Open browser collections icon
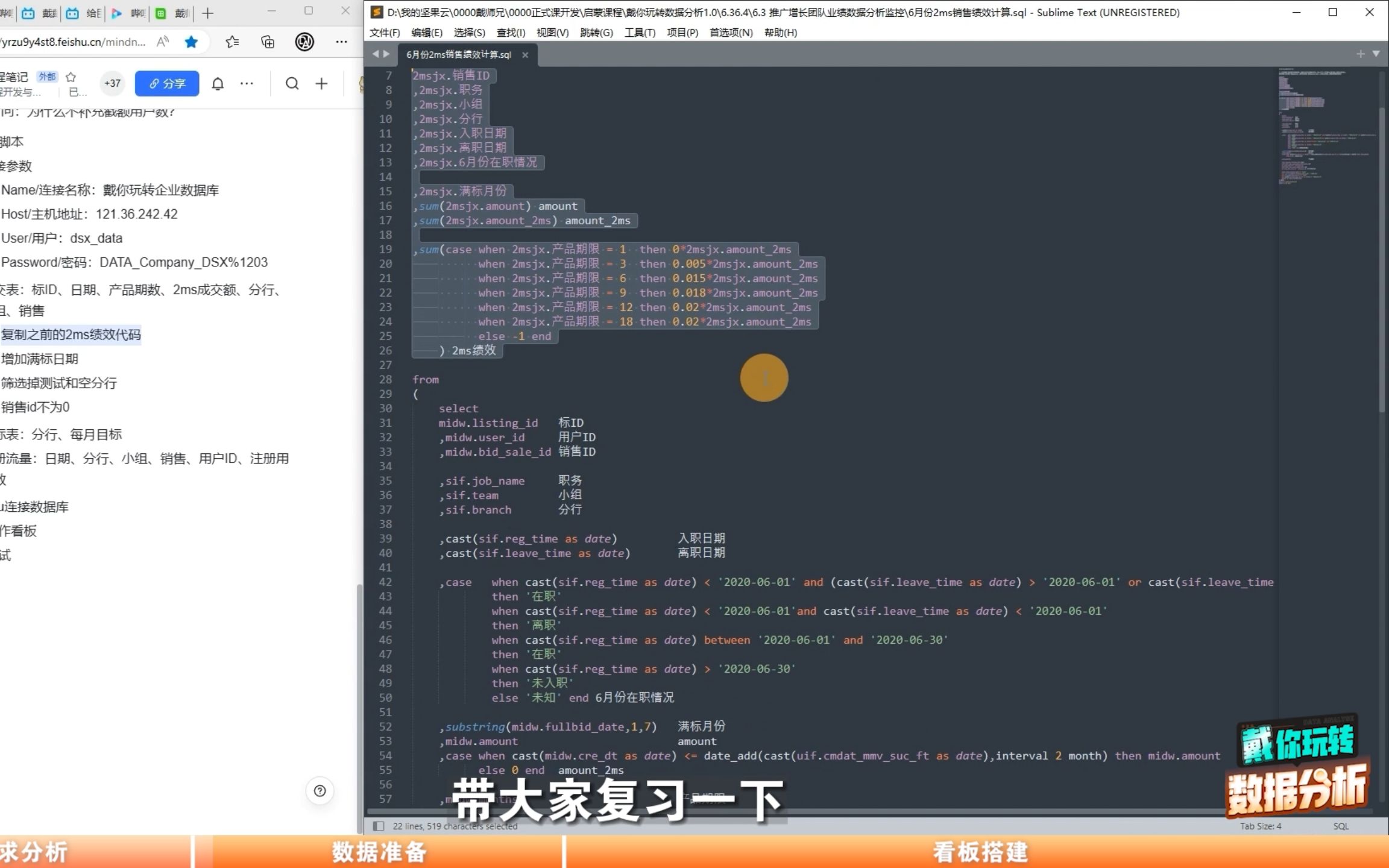Screen dimensions: 1389x868 [x=268, y=42]
